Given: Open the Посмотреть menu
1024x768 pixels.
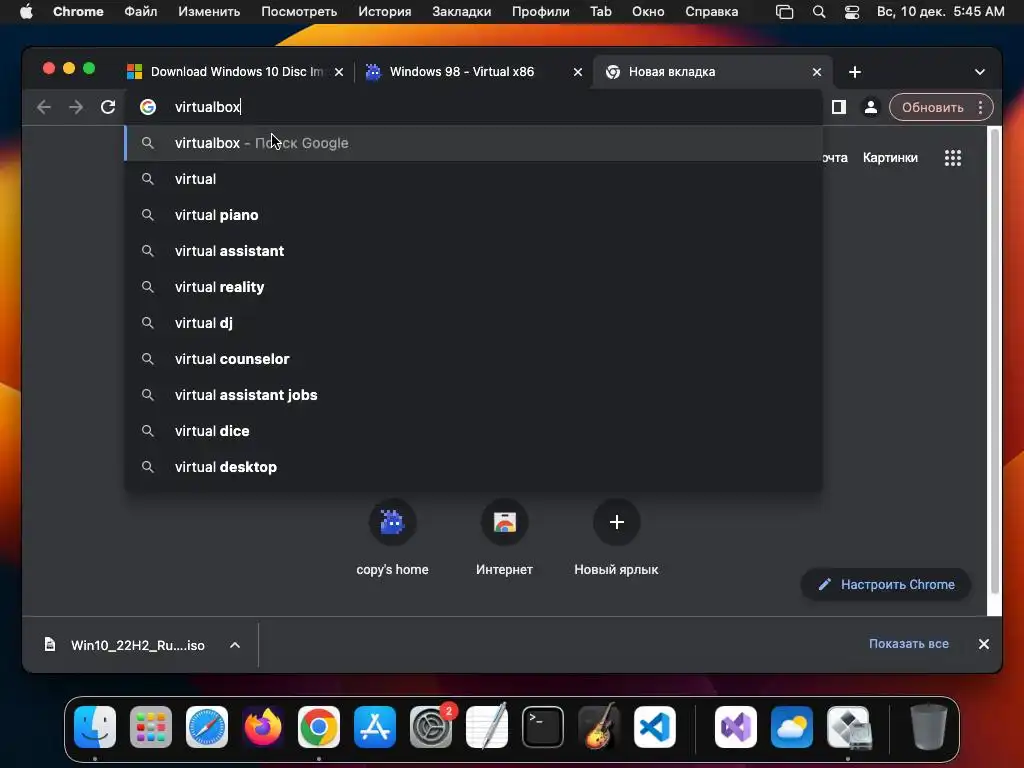Looking at the screenshot, I should (x=299, y=12).
